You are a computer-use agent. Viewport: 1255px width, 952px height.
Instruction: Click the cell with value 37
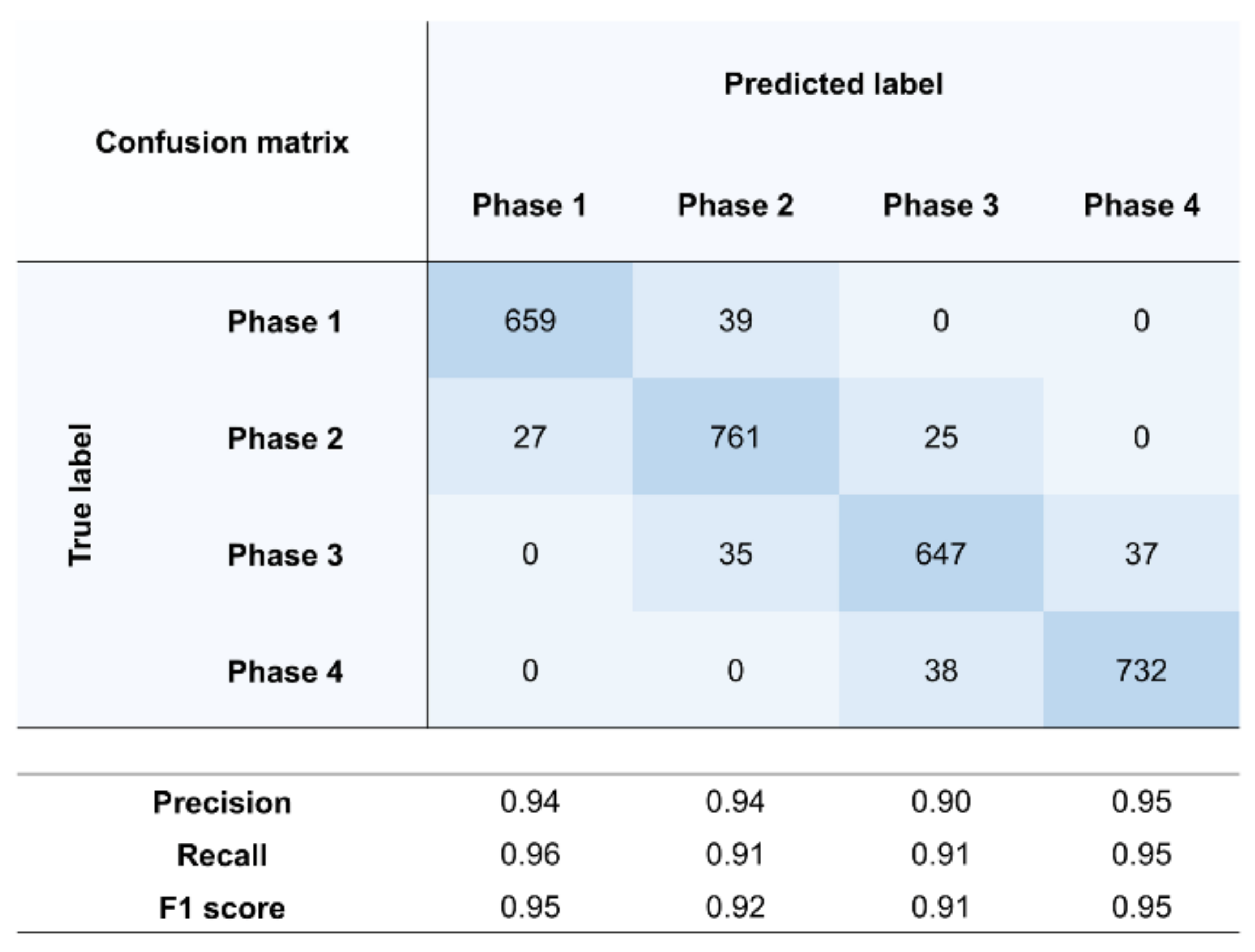click(1141, 554)
